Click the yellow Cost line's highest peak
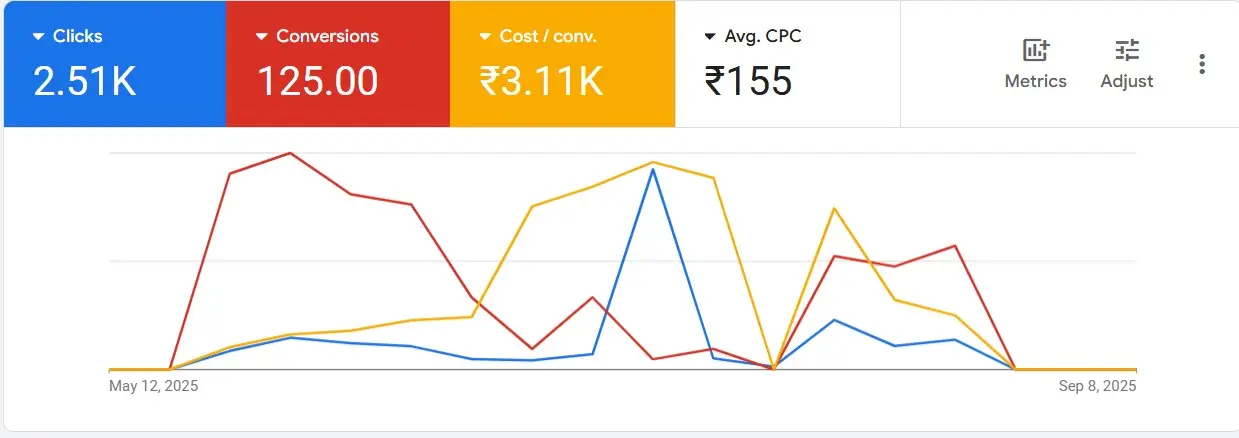The width and height of the screenshot is (1239, 438). pos(652,162)
